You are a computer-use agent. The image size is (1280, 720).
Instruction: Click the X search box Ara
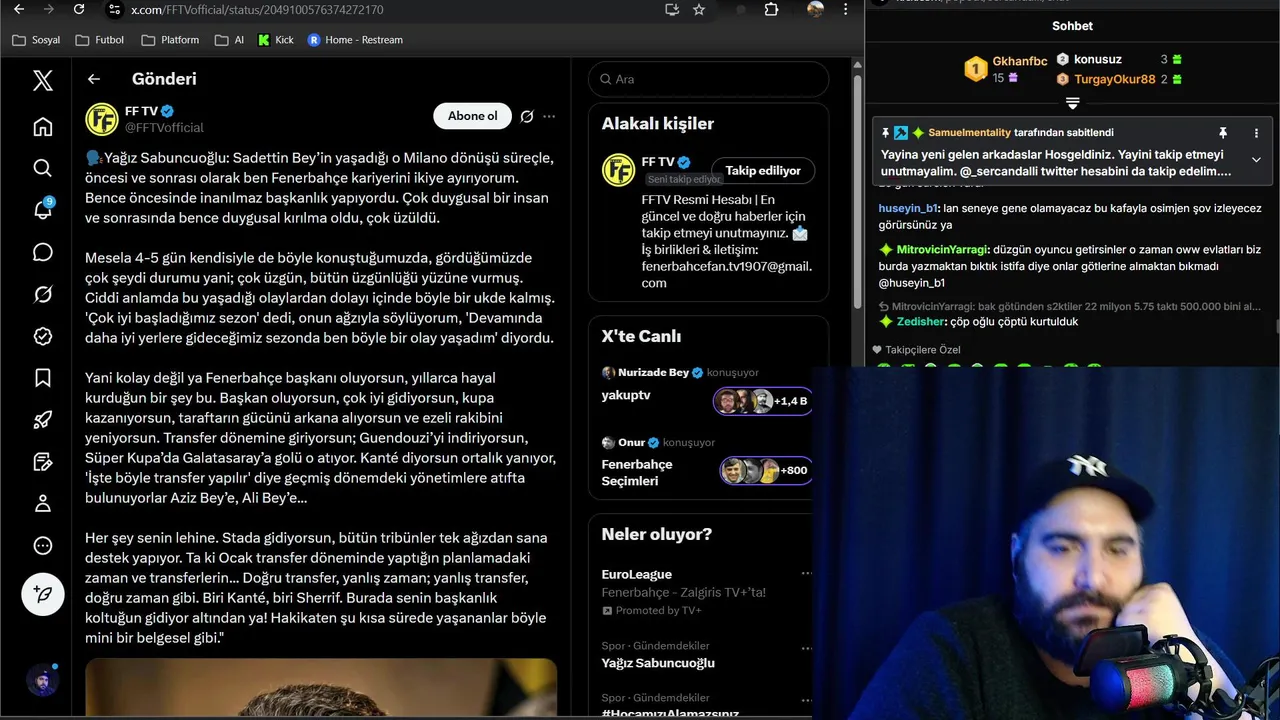point(709,79)
